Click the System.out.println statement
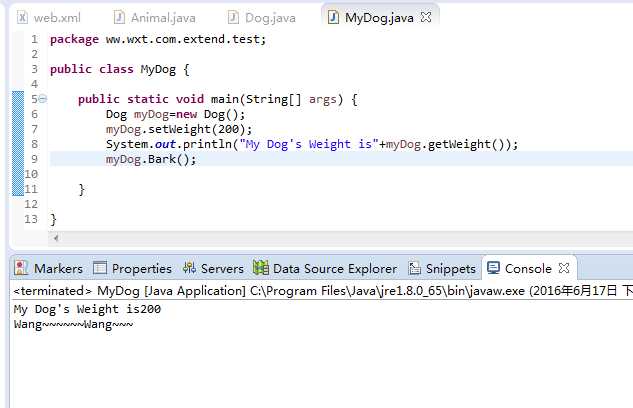The image size is (633, 408). pyautogui.click(x=312, y=144)
